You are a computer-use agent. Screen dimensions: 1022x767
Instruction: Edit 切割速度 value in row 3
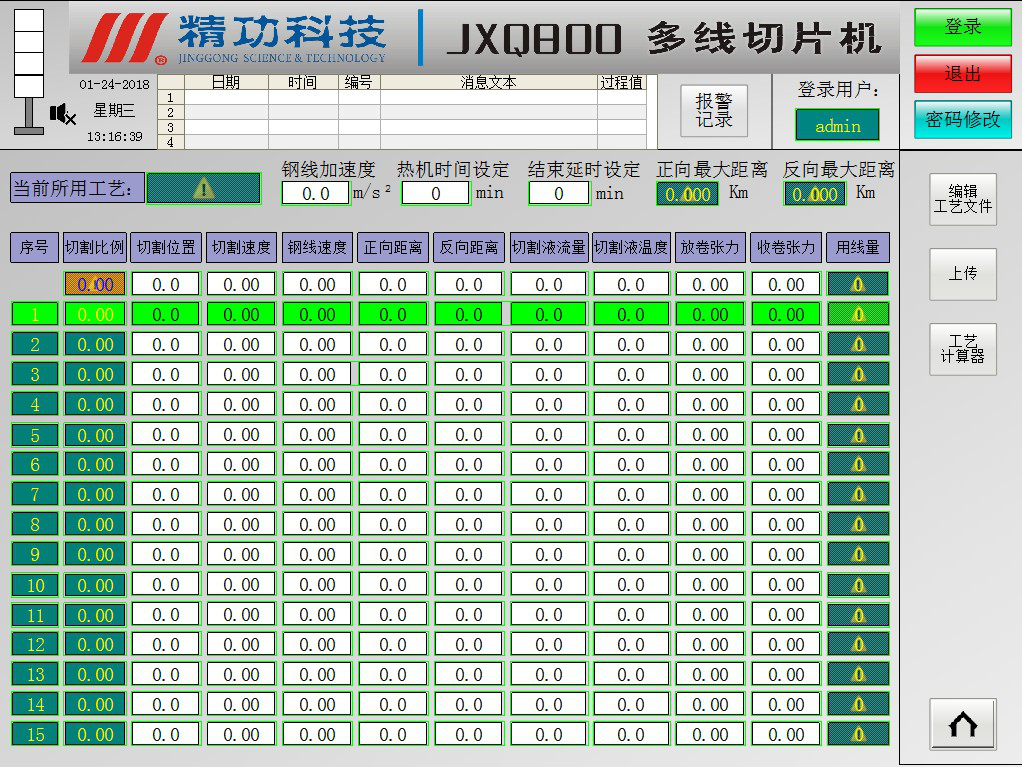click(241, 374)
